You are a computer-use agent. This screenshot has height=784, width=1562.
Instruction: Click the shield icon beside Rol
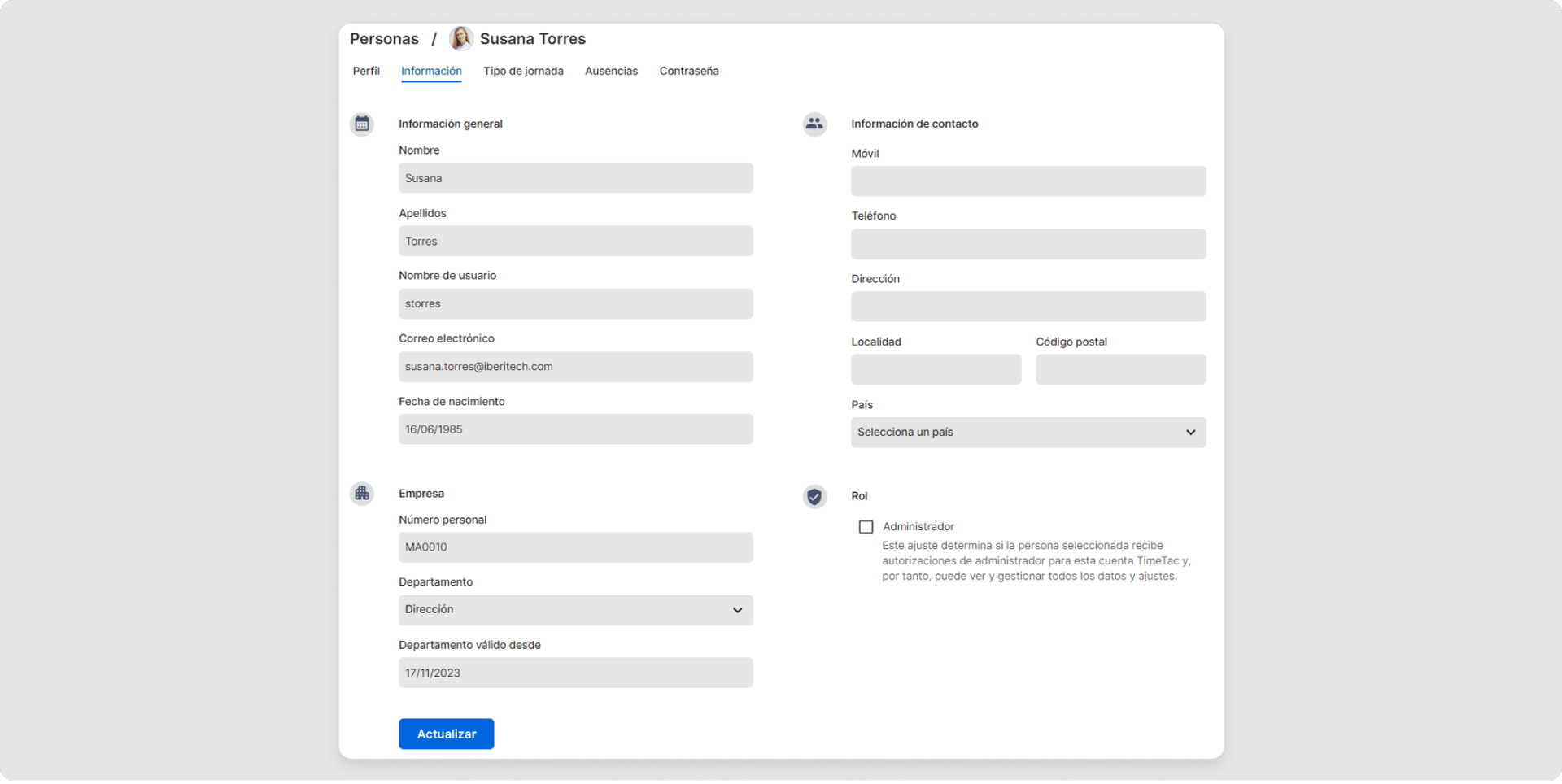pos(814,496)
